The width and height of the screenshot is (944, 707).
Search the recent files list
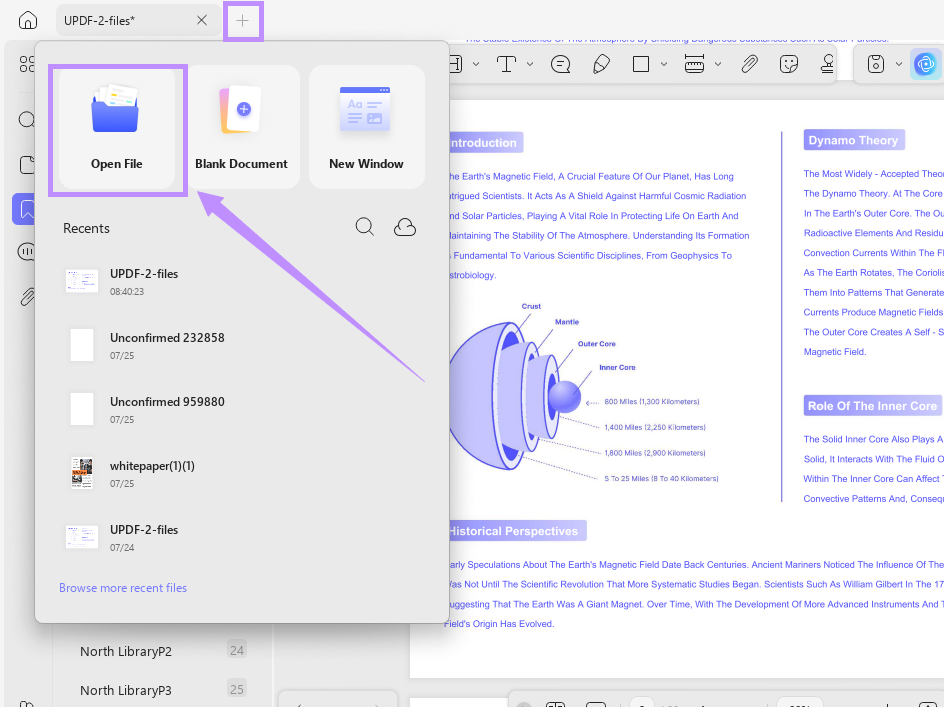[x=364, y=227]
